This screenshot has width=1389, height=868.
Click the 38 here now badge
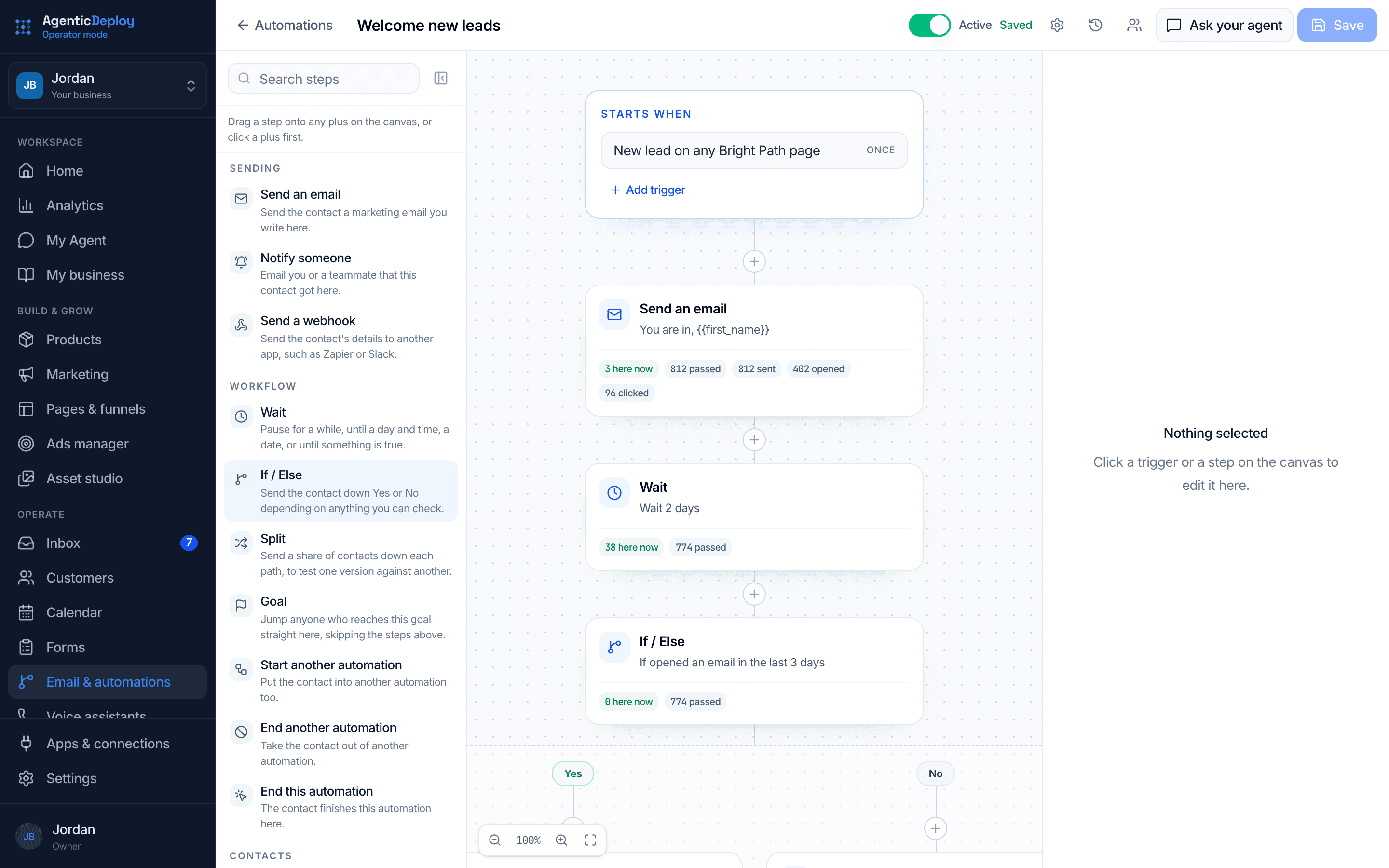point(631,548)
